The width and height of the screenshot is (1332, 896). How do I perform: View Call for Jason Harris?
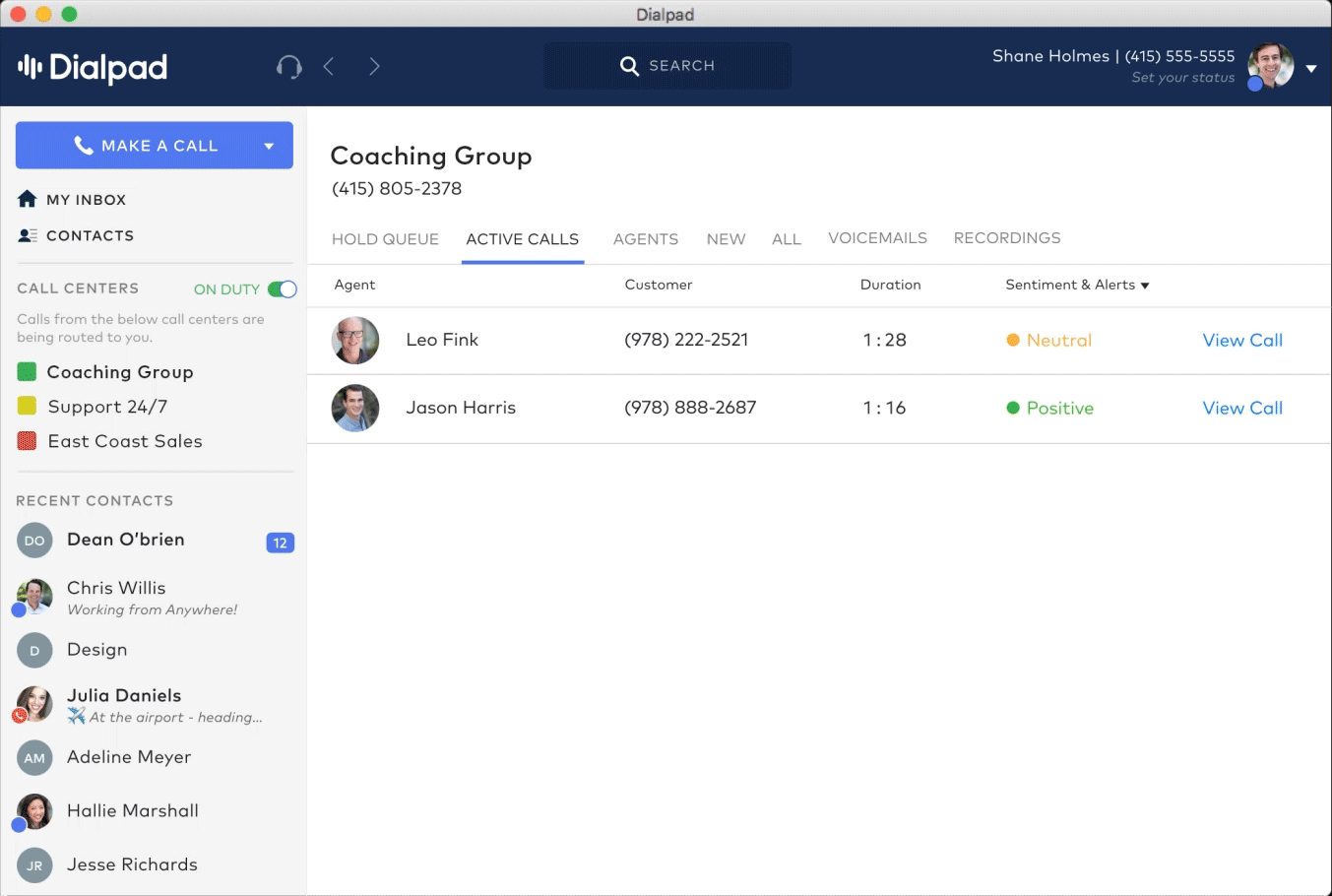point(1242,408)
